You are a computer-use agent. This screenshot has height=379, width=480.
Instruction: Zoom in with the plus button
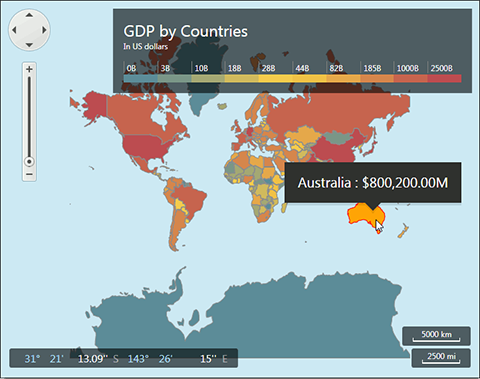tap(29, 69)
